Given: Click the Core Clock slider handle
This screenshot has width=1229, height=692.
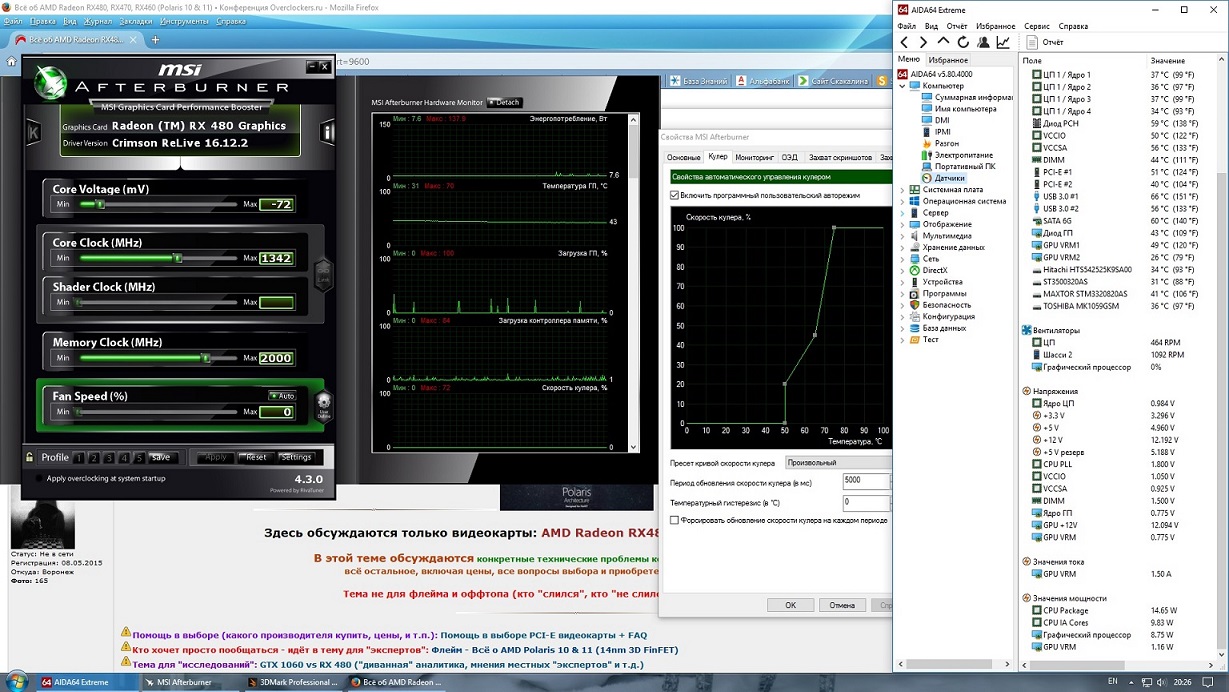Looking at the screenshot, I should coord(178,258).
